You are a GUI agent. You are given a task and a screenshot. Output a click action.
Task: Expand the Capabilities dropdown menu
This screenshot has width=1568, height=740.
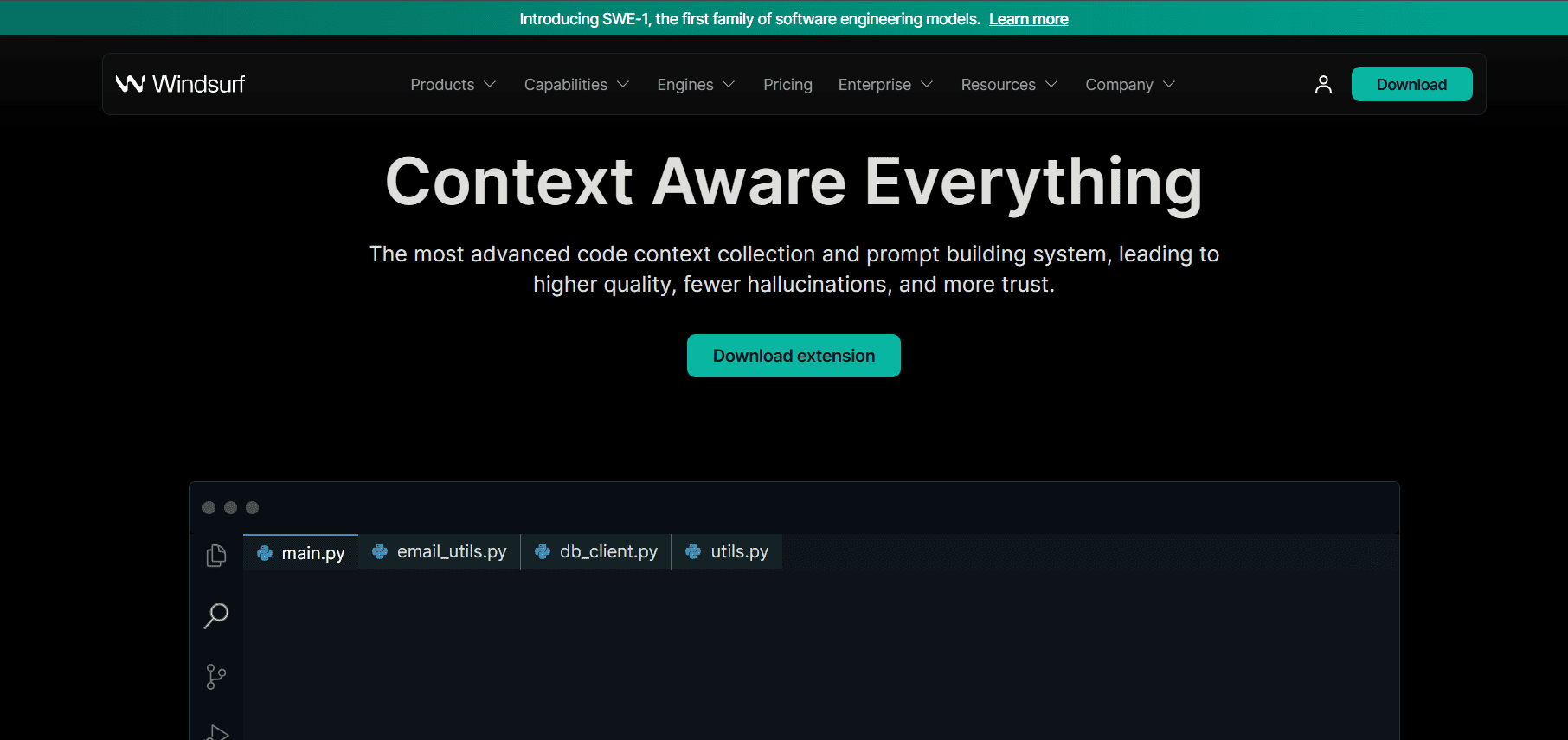point(576,85)
